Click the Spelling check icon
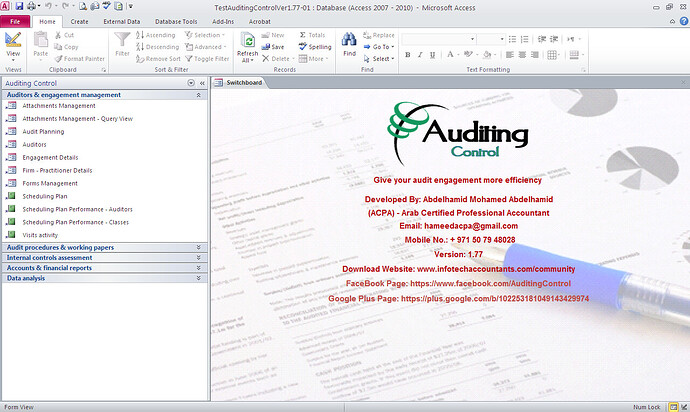This screenshot has height=412, width=690. tap(314, 47)
